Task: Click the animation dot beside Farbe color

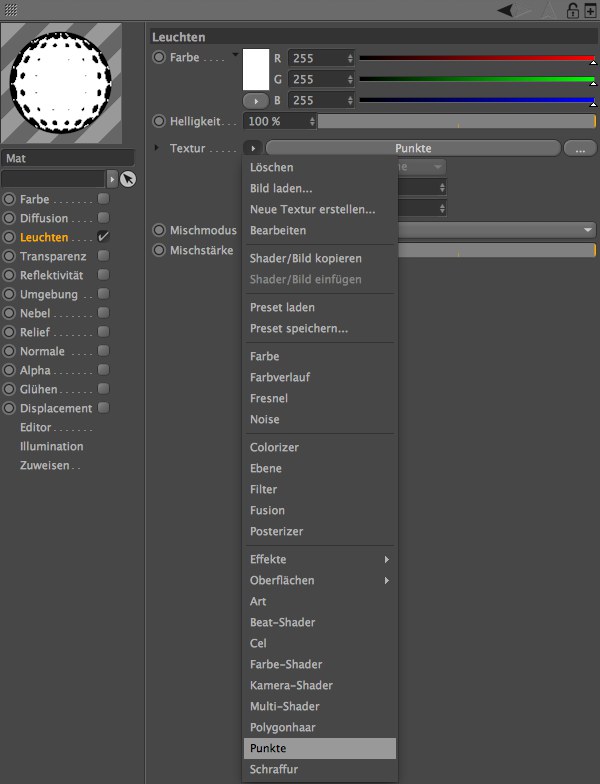Action: pos(159,57)
